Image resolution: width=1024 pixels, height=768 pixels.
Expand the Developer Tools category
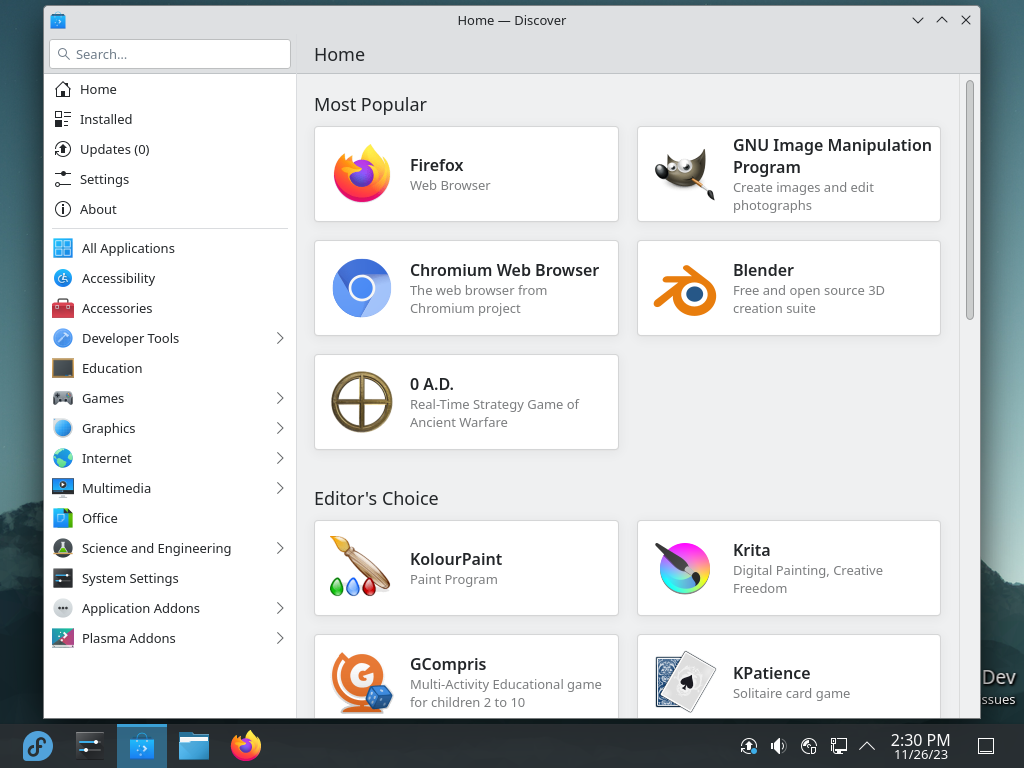280,338
